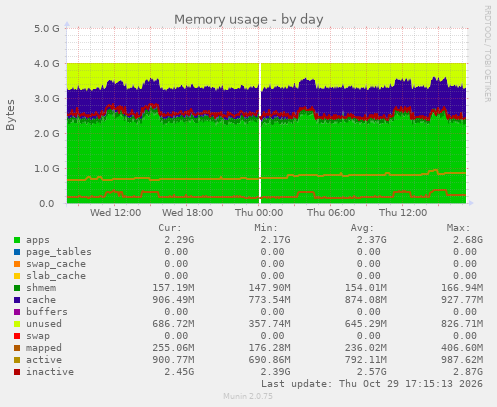The height and width of the screenshot is (407, 497).
Task: Click the 'Bytes' vertical axis label
Action: click(x=10, y=115)
